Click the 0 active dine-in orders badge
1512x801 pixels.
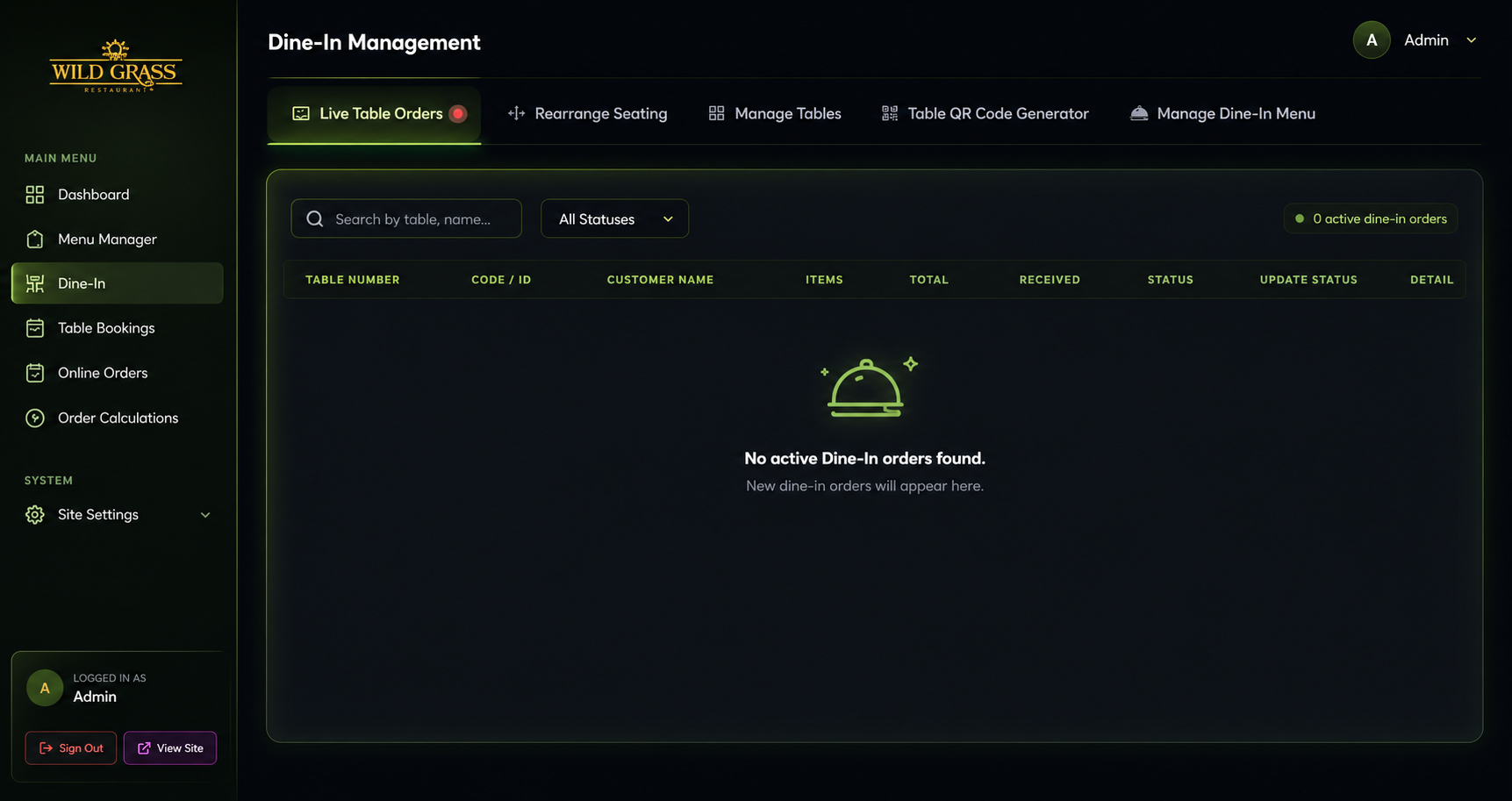[1371, 218]
